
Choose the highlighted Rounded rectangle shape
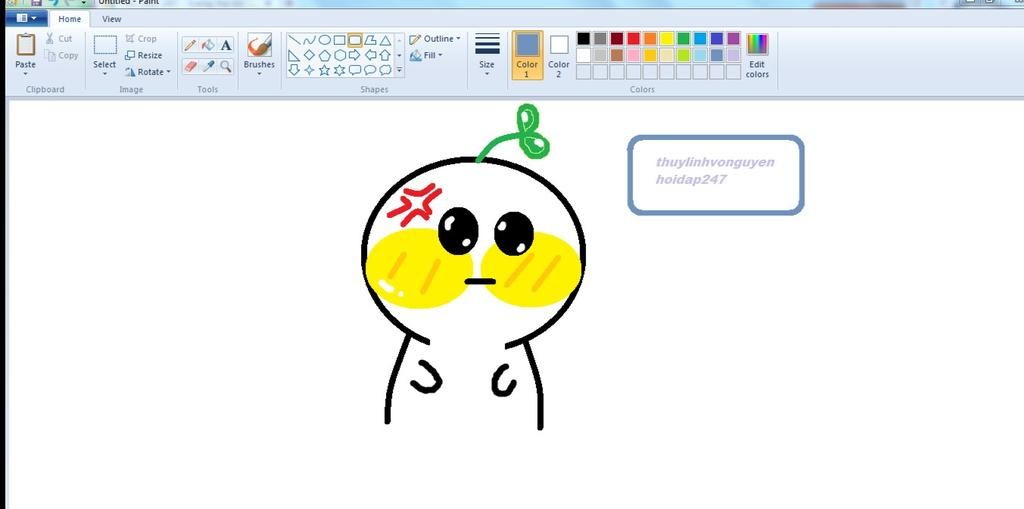(355, 41)
